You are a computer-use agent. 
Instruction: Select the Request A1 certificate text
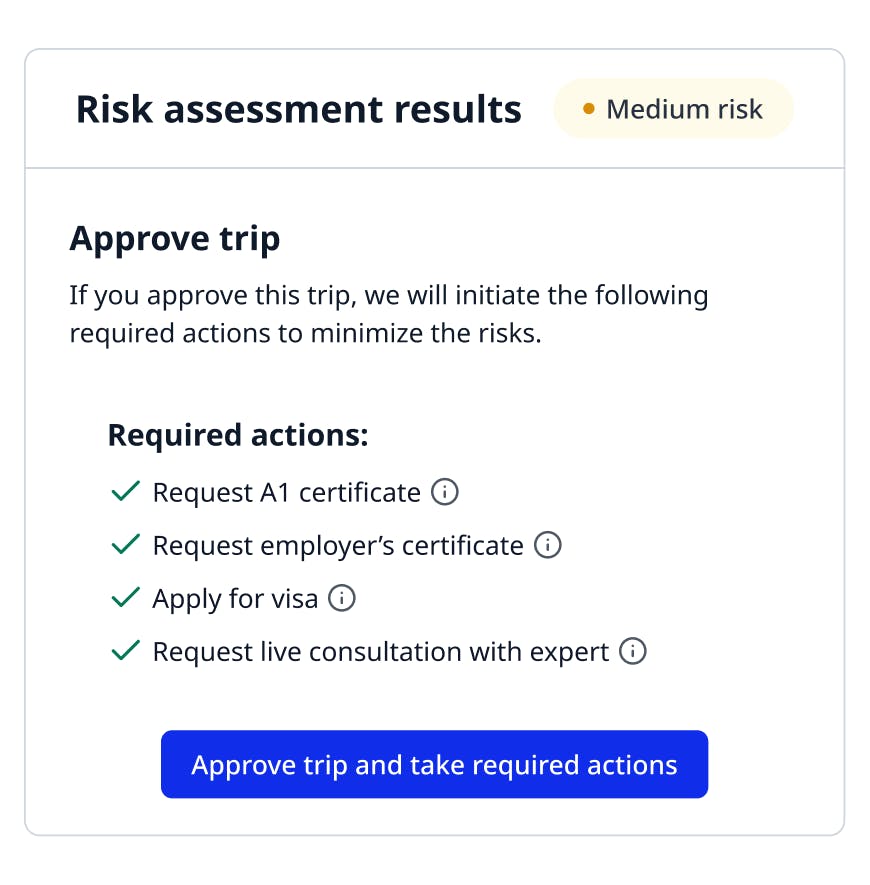[x=286, y=492]
